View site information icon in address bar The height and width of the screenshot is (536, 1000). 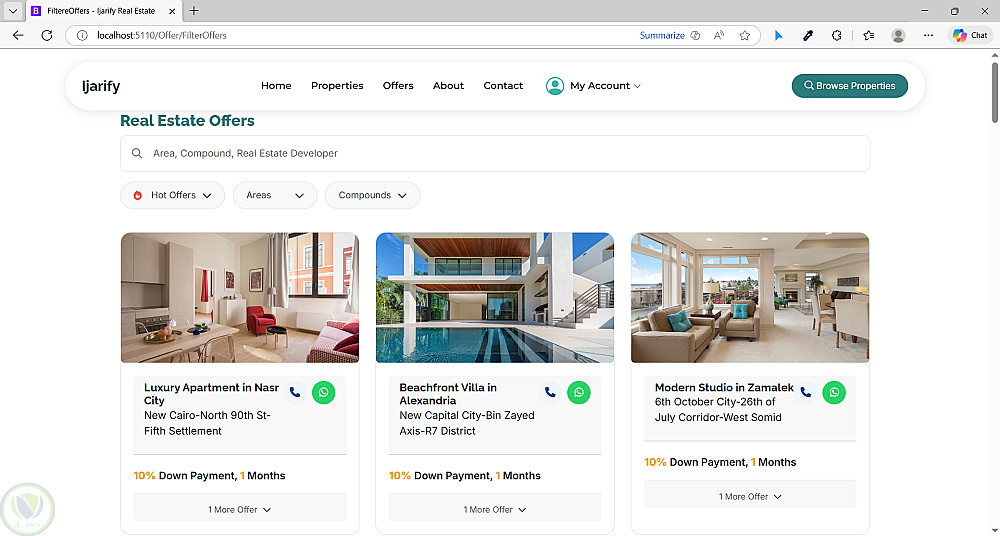82,35
